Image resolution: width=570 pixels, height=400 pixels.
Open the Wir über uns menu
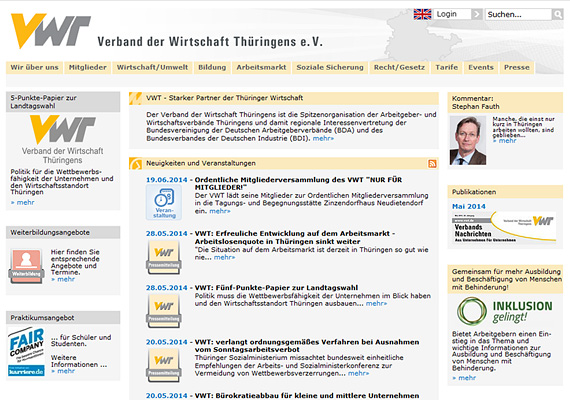34,68
